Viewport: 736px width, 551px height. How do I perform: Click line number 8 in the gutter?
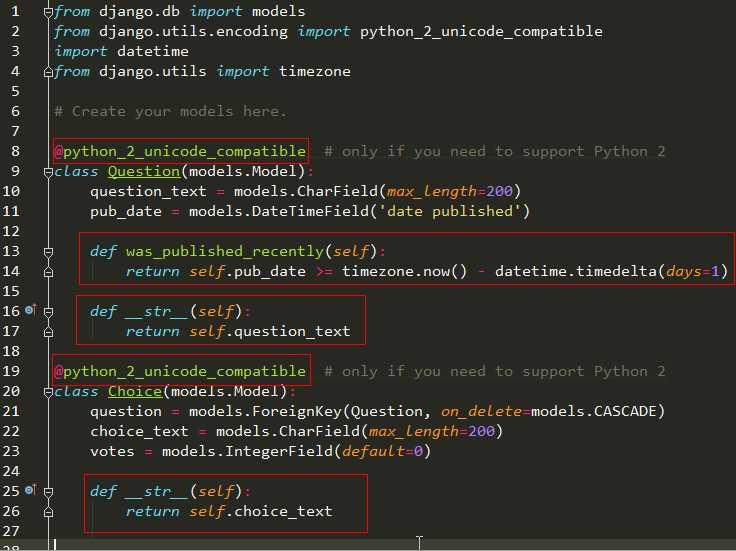[x=15, y=151]
